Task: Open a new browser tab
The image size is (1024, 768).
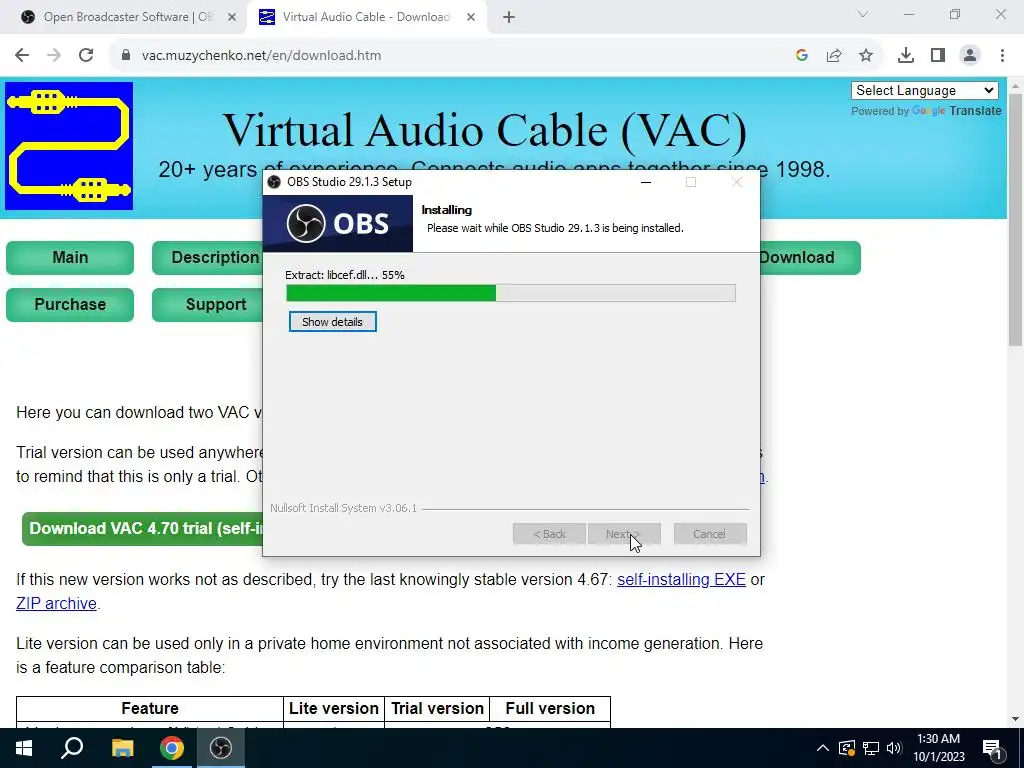Action: point(509,18)
